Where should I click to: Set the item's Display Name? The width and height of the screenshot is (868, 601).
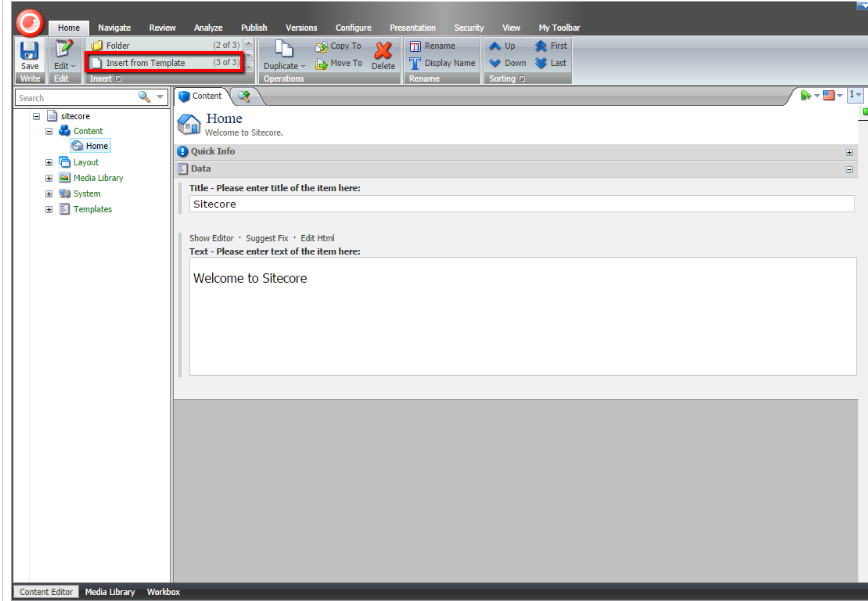[442, 63]
